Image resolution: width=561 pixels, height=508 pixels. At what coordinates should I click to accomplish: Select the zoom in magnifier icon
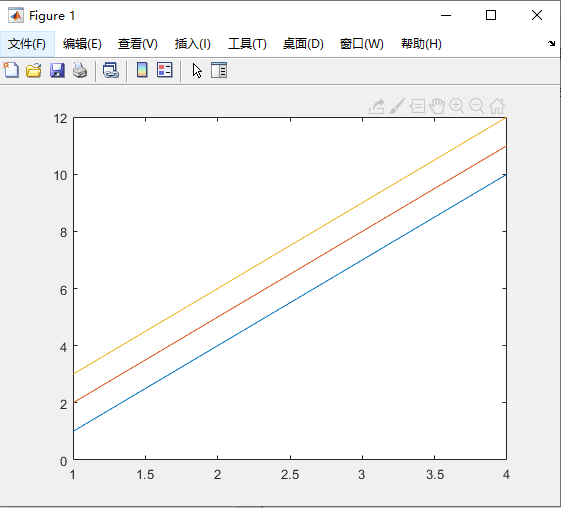[x=457, y=106]
